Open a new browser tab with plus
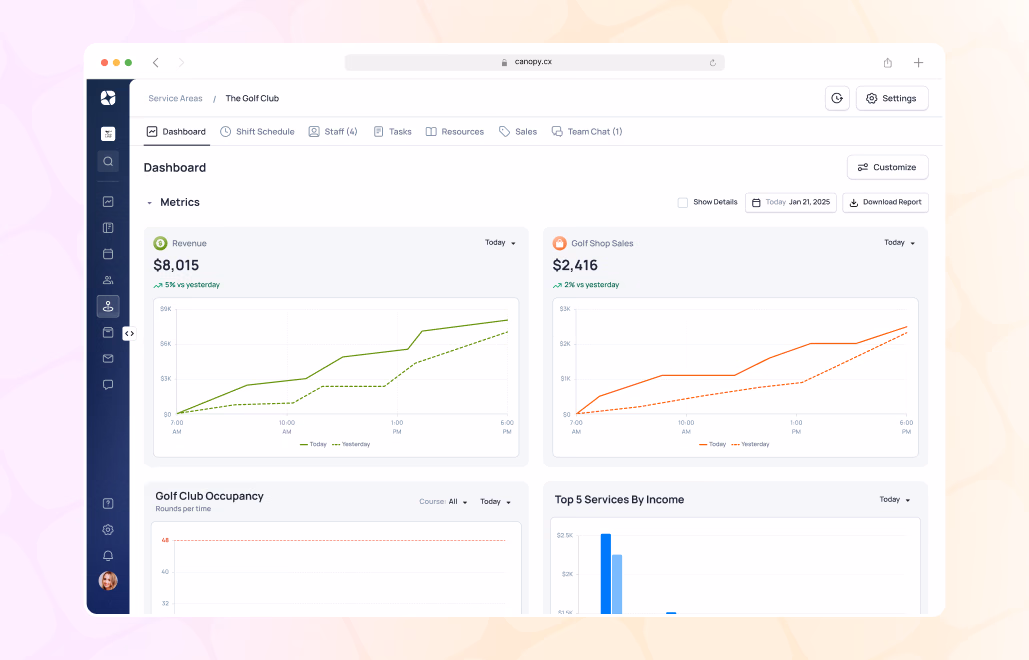 918,62
